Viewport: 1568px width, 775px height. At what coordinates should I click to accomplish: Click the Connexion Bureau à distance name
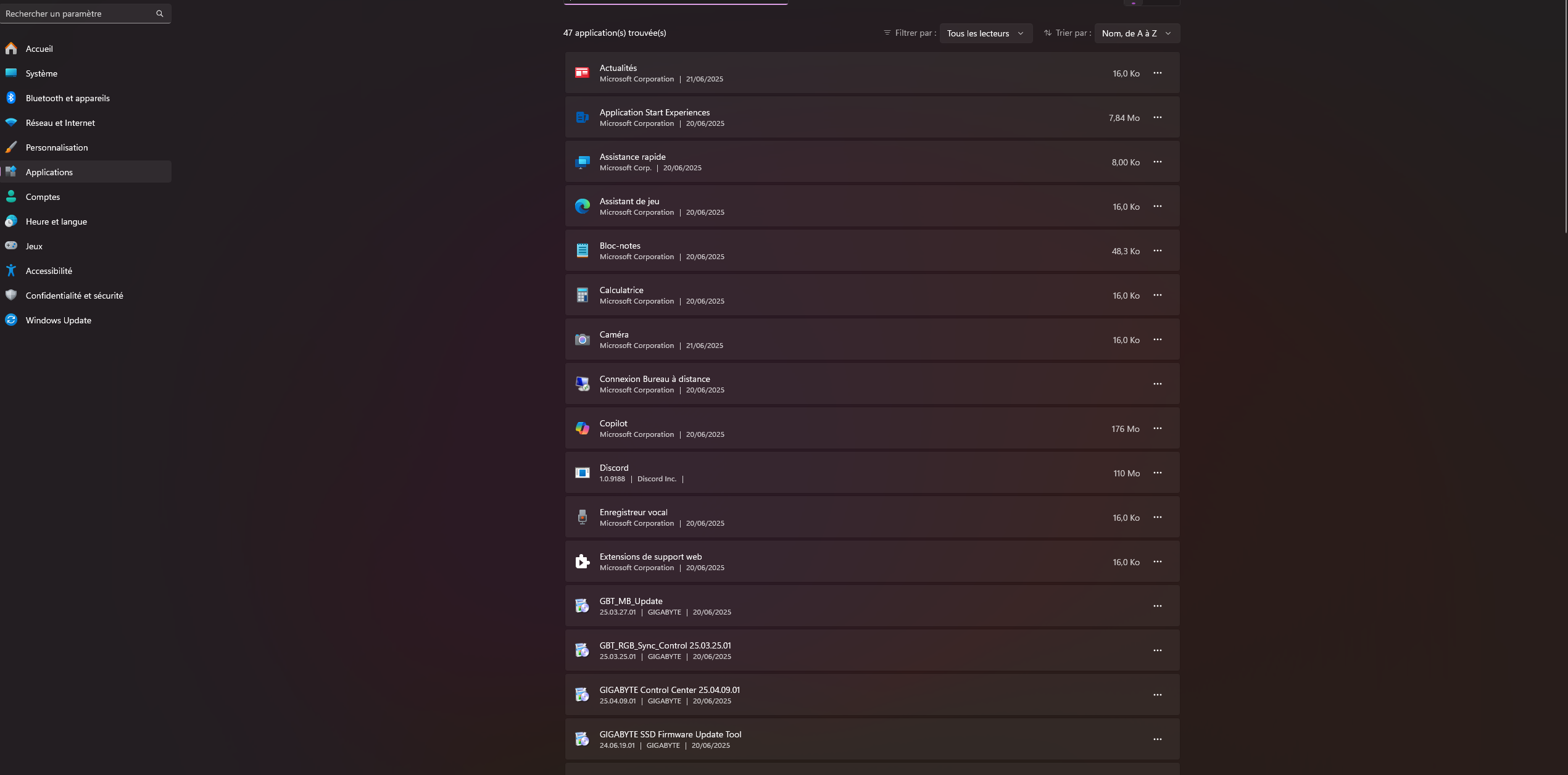click(655, 379)
